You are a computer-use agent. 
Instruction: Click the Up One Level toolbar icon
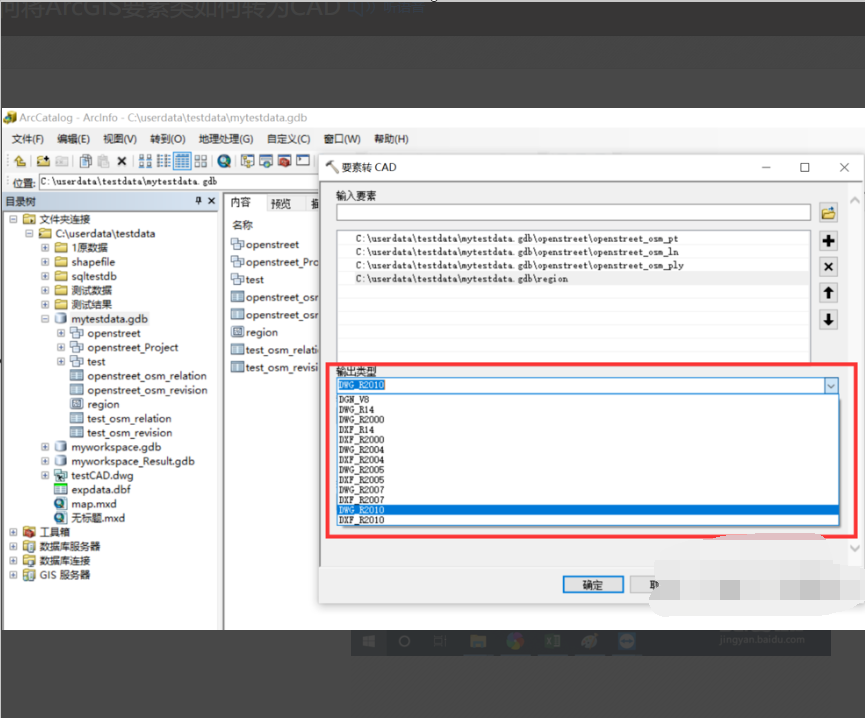tap(20, 161)
